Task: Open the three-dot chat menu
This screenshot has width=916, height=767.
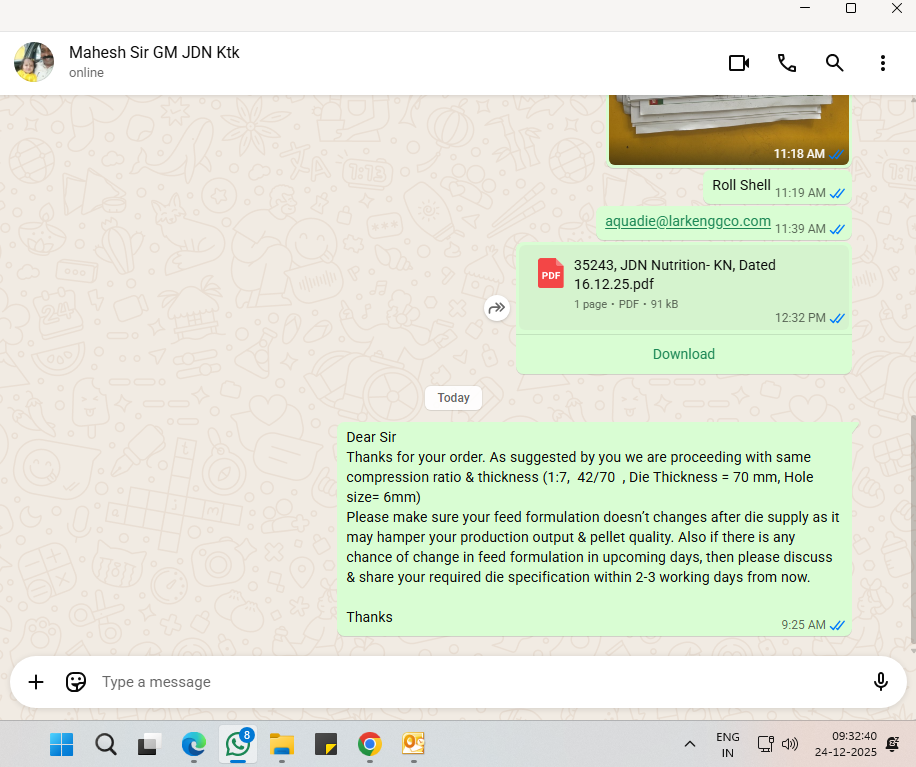Action: 883,63
